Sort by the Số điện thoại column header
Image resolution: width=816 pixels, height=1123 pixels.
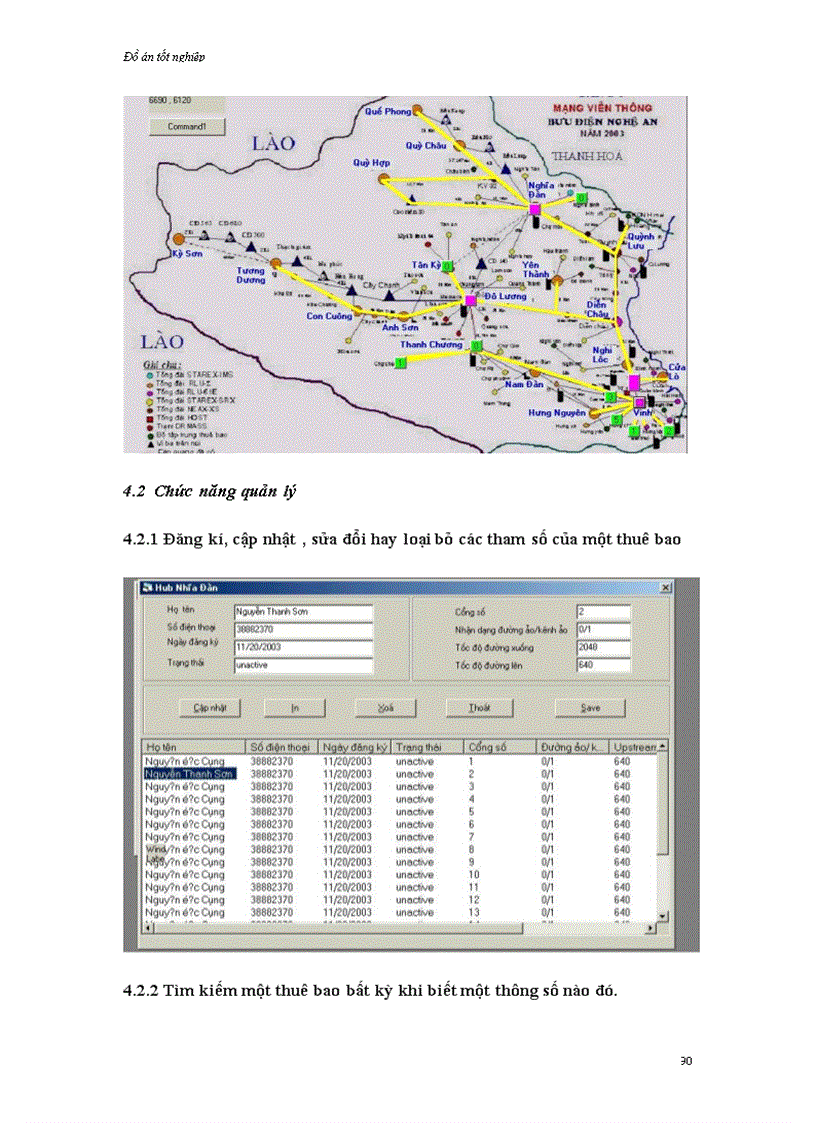click(x=281, y=747)
